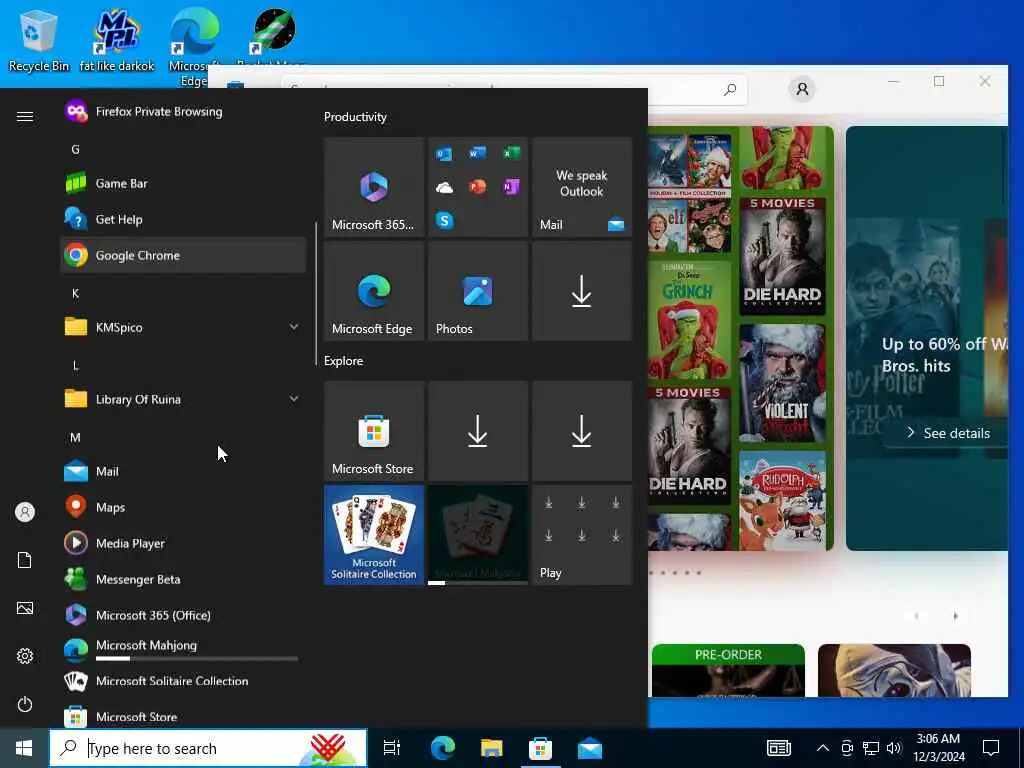Launch Media Player
Image resolution: width=1024 pixels, height=768 pixels.
pos(183,543)
